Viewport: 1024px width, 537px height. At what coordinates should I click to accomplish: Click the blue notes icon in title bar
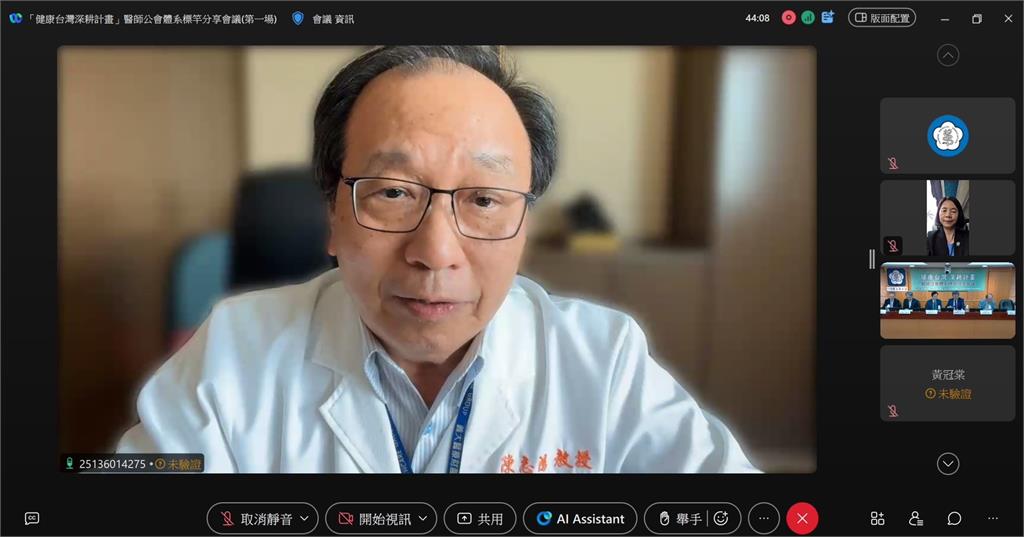pyautogui.click(x=827, y=18)
